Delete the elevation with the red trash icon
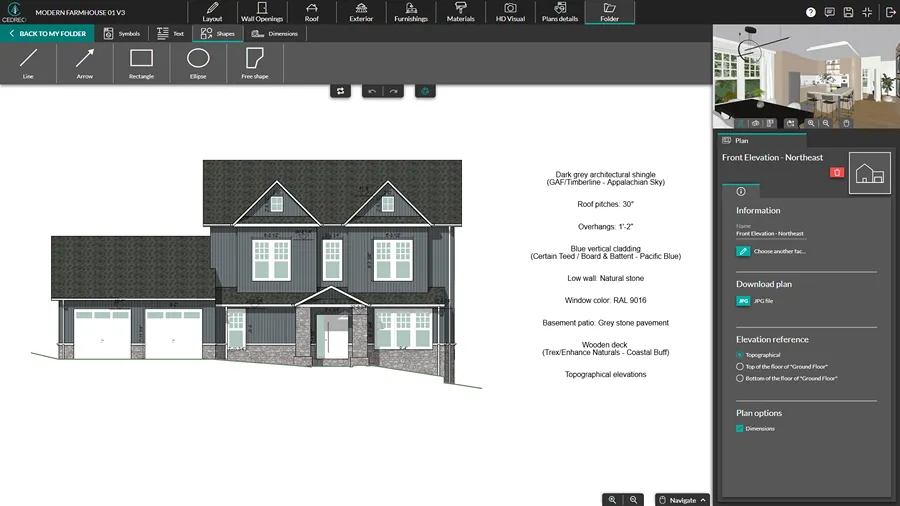This screenshot has height=506, width=900. (837, 172)
